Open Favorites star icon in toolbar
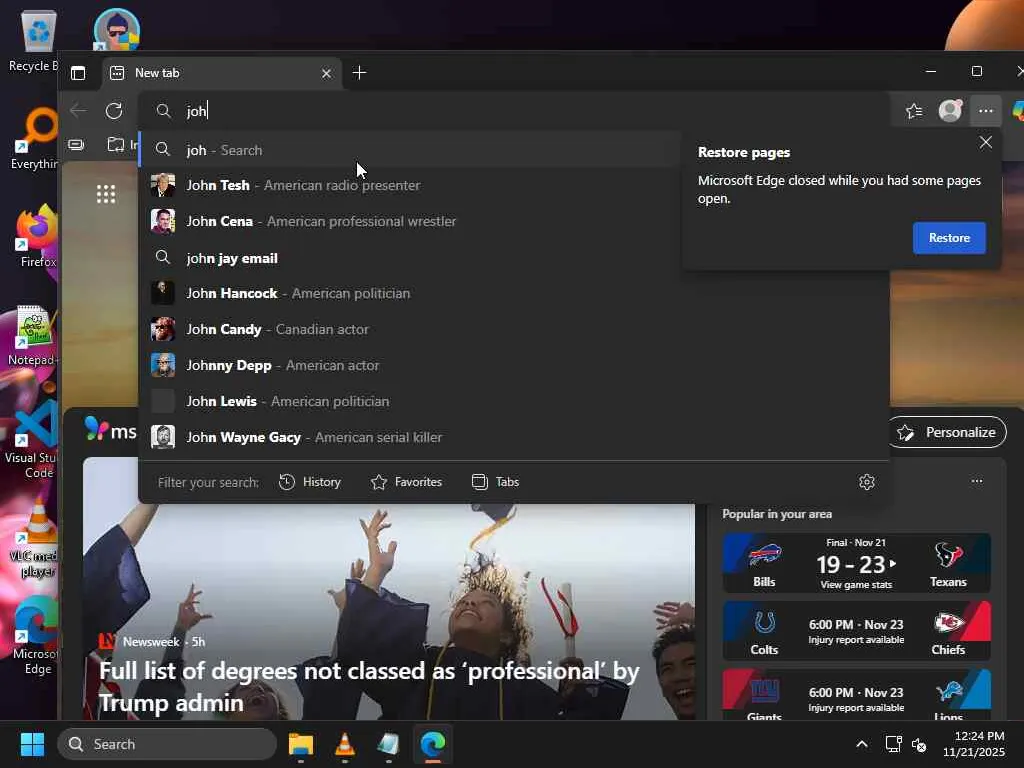The height and width of the screenshot is (768, 1024). click(914, 111)
